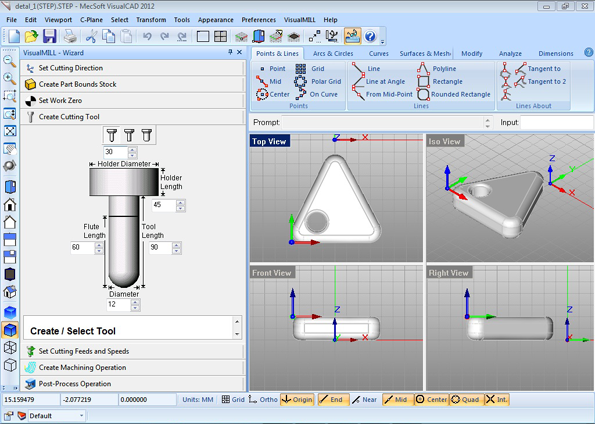The height and width of the screenshot is (424, 595).
Task: Click the Undo arrow icon
Action: click(x=147, y=36)
